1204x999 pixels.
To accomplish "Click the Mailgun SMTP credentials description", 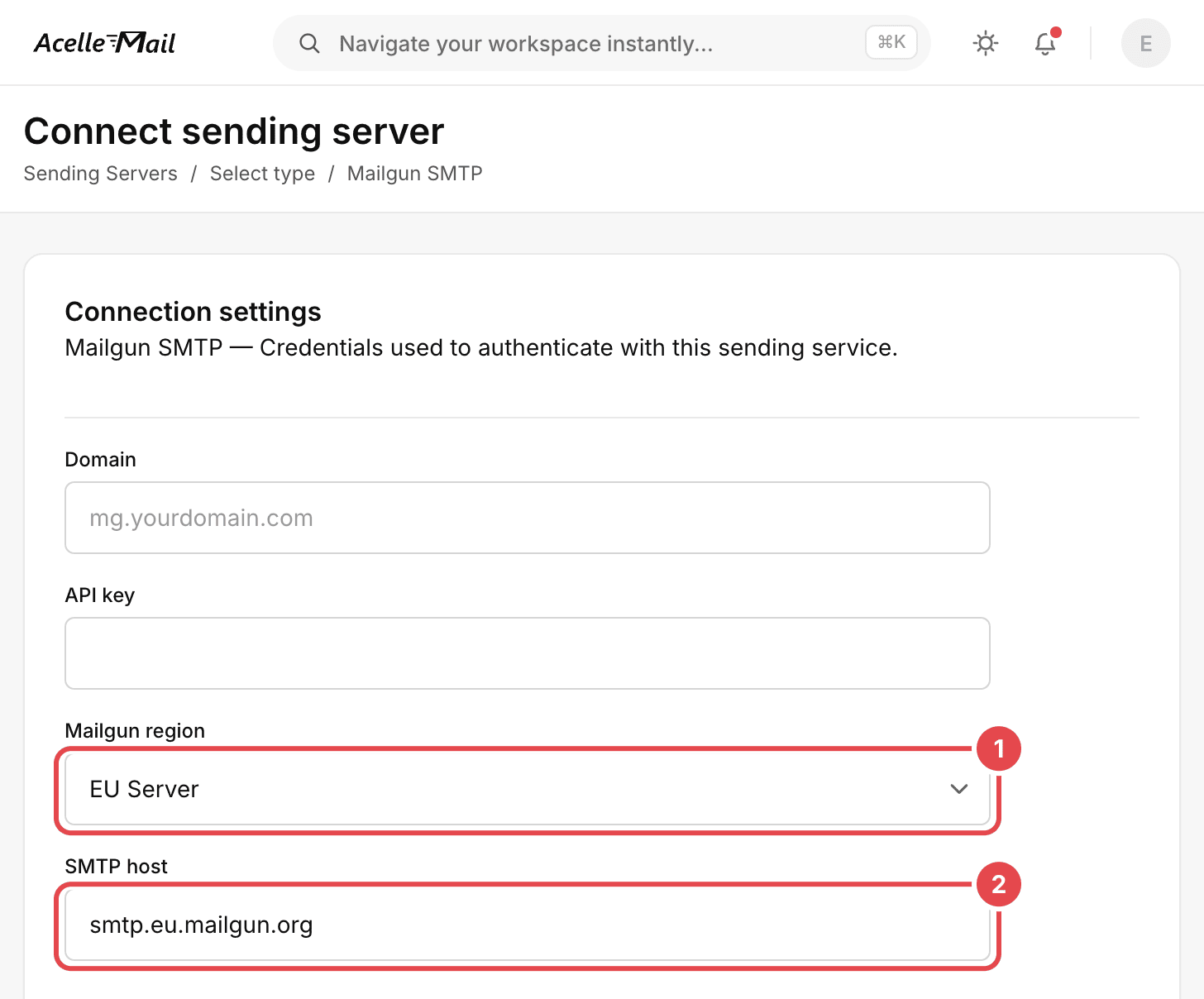I will point(481,348).
